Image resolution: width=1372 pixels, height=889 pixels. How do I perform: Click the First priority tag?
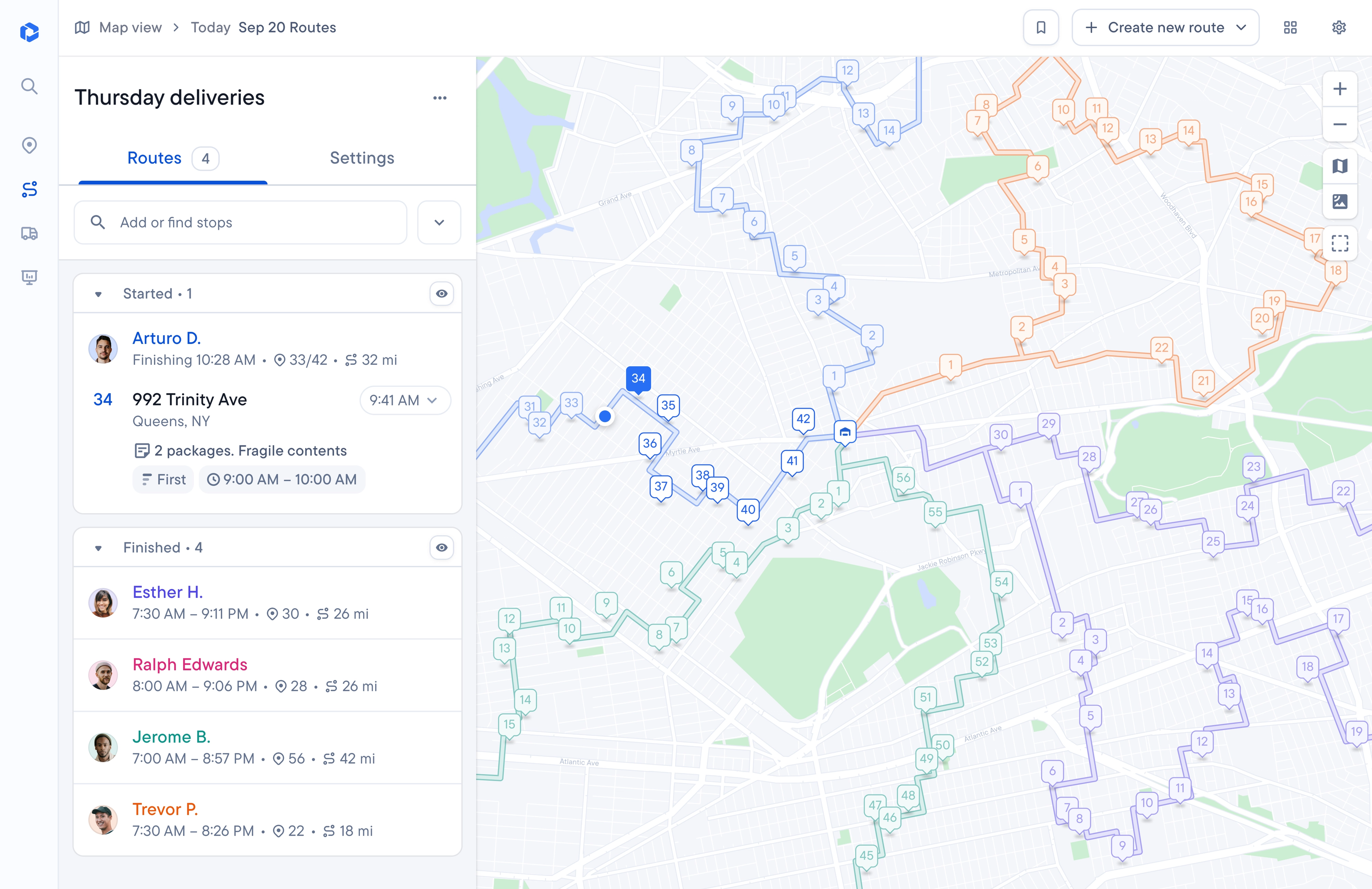(163, 479)
